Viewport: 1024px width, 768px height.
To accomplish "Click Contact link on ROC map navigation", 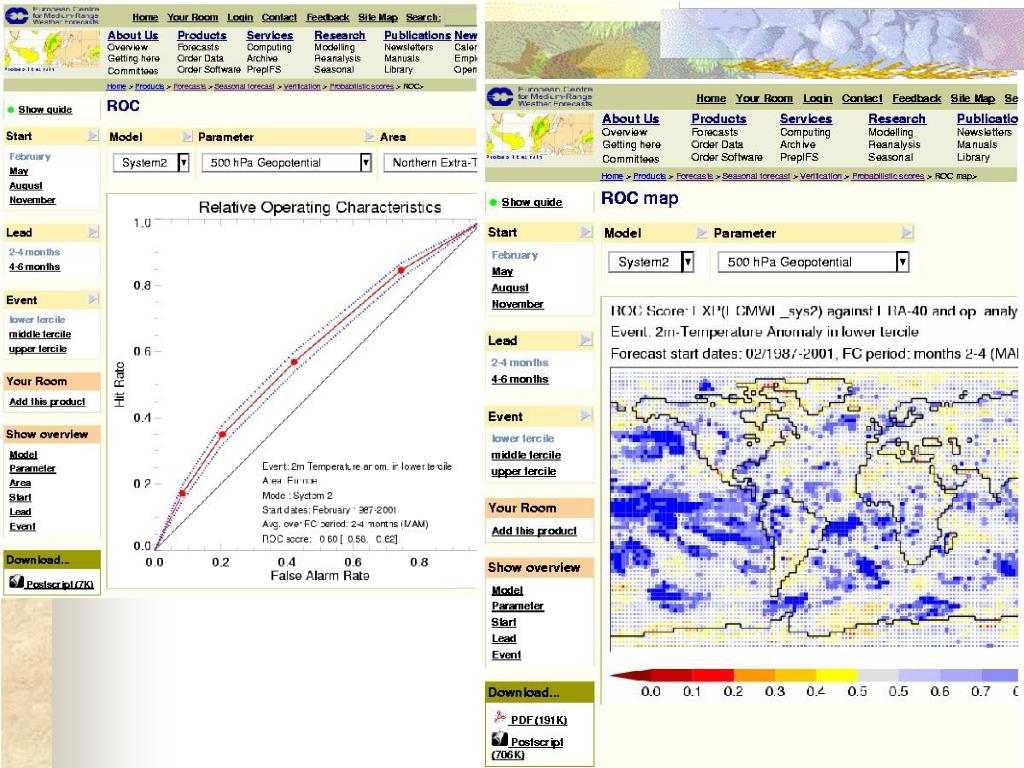I will click(862, 99).
